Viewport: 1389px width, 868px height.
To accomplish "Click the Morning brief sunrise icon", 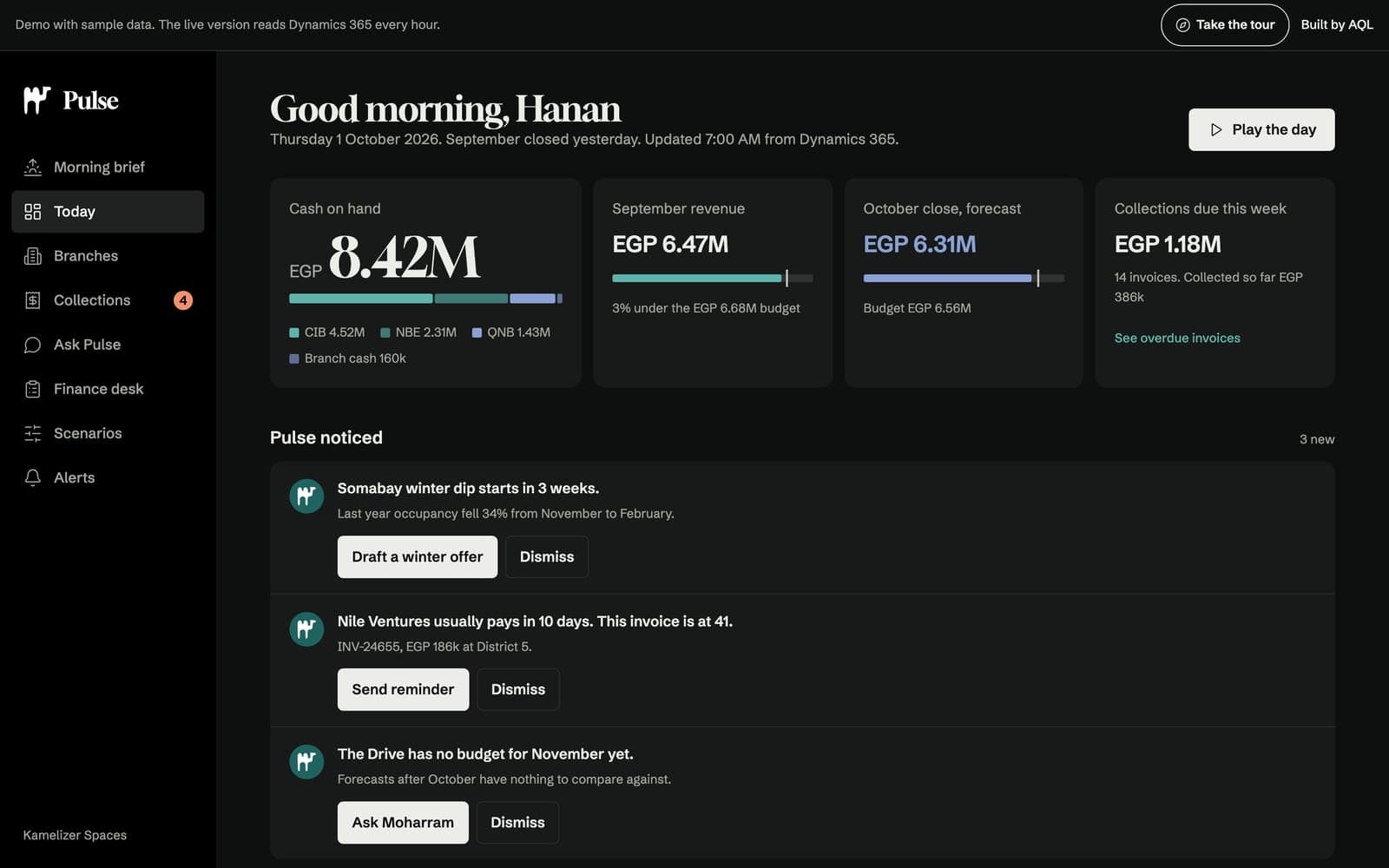I will (33, 167).
